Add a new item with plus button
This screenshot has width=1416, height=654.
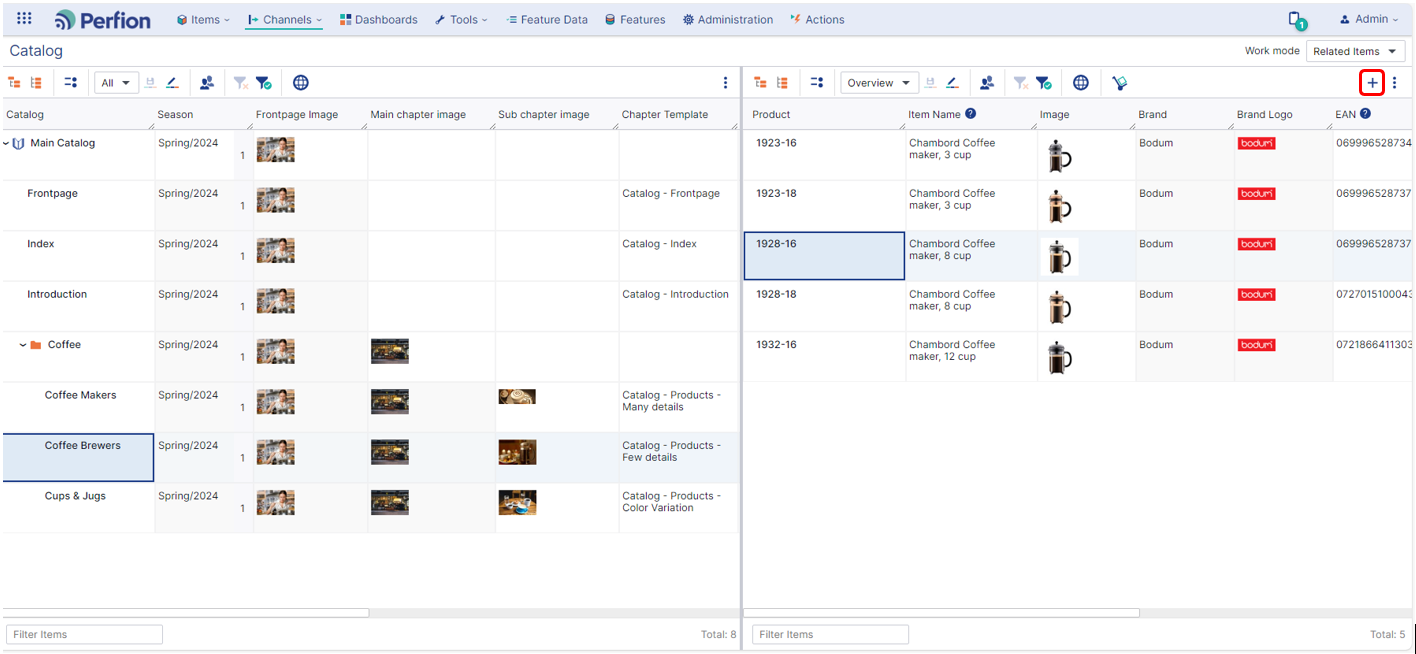tap(1372, 82)
